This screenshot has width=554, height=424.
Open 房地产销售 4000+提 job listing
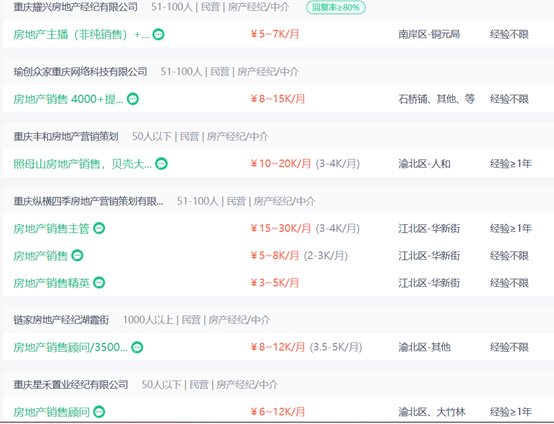pos(69,99)
